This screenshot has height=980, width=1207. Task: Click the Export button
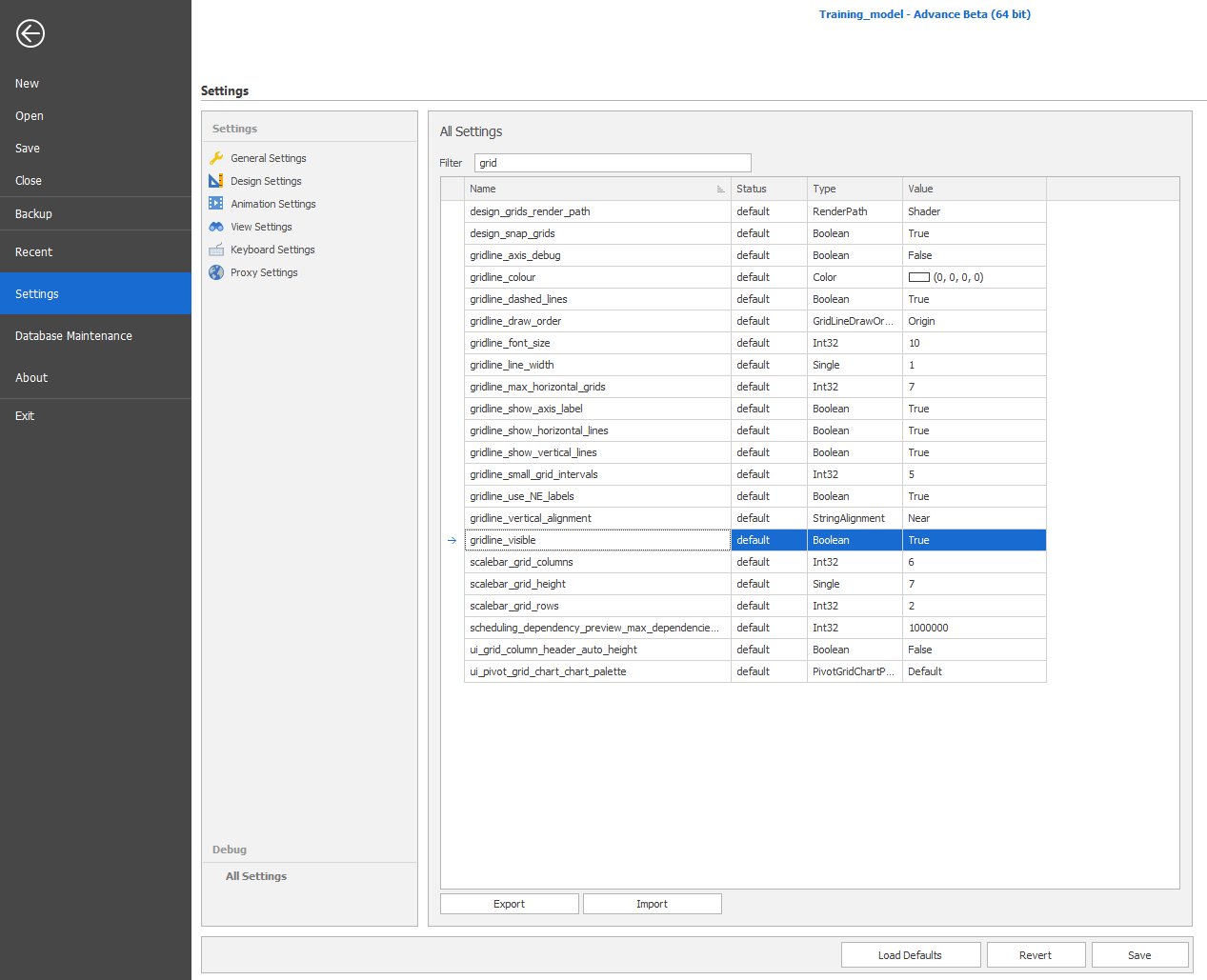pos(509,903)
